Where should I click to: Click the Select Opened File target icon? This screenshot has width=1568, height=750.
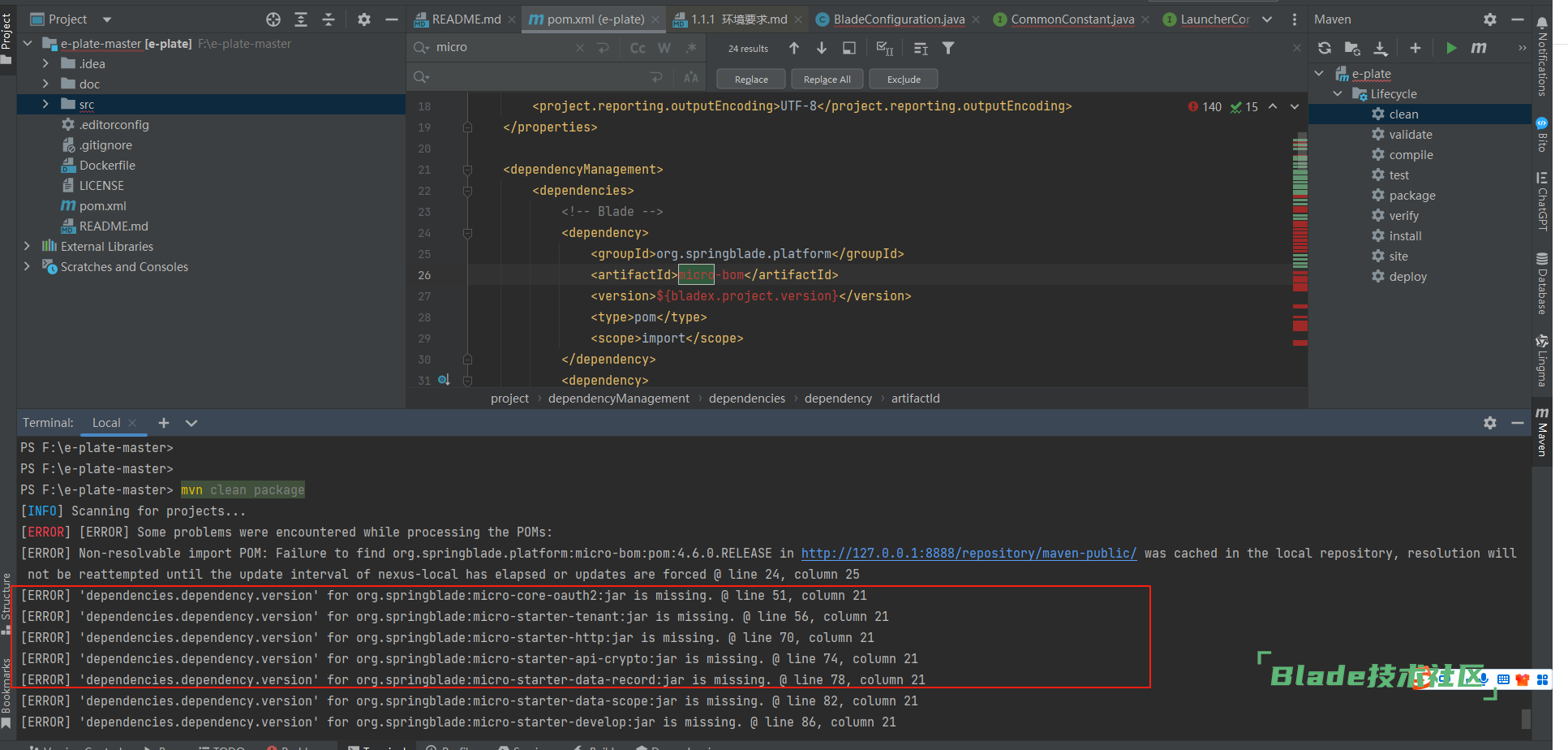pos(273,19)
